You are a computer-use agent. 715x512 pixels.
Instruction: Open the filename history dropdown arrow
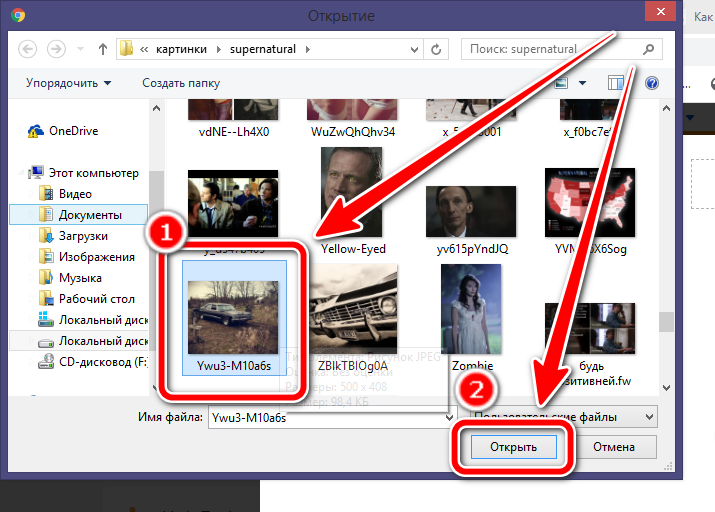coord(449,417)
